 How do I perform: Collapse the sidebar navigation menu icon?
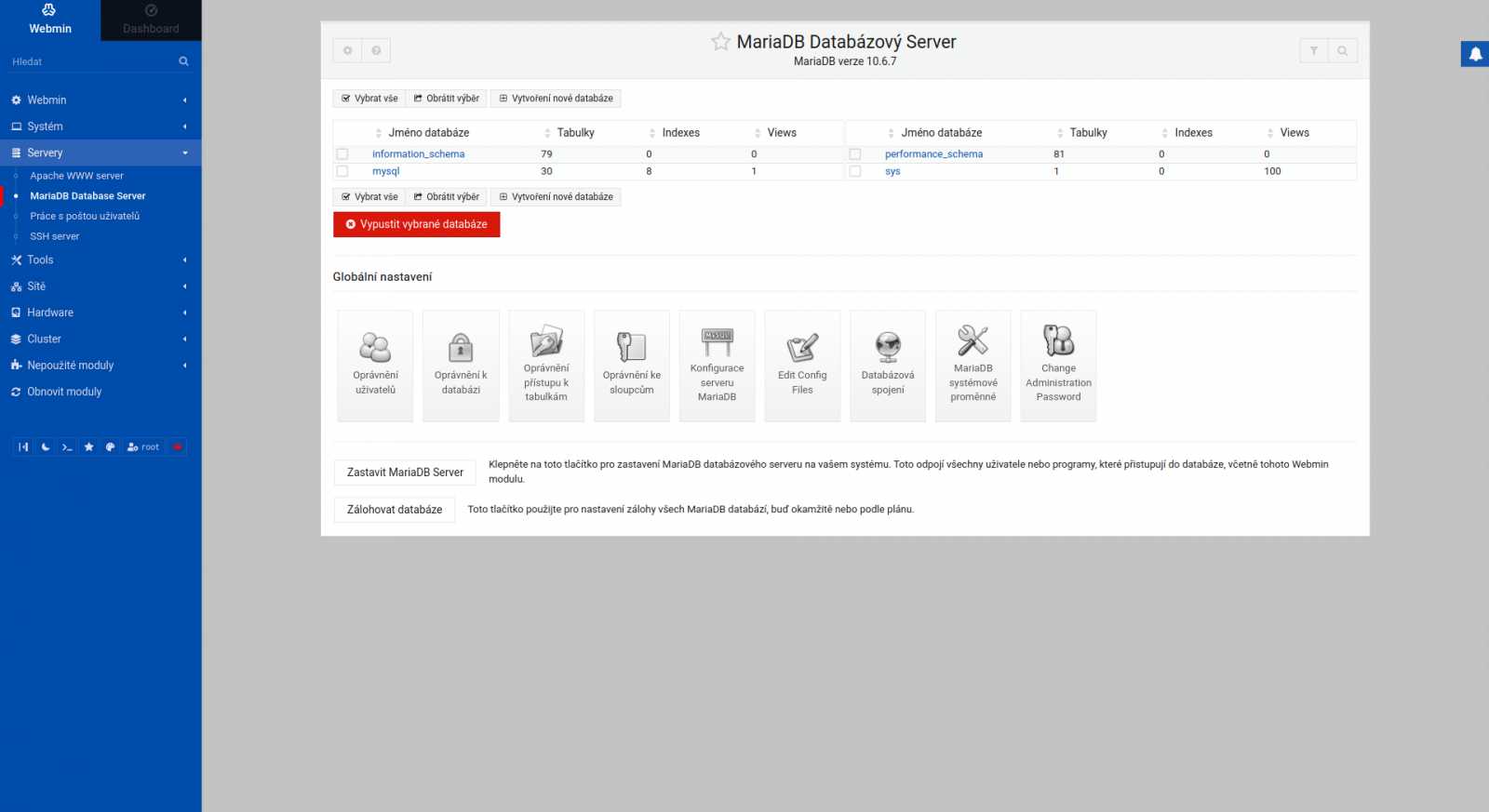tap(23, 447)
